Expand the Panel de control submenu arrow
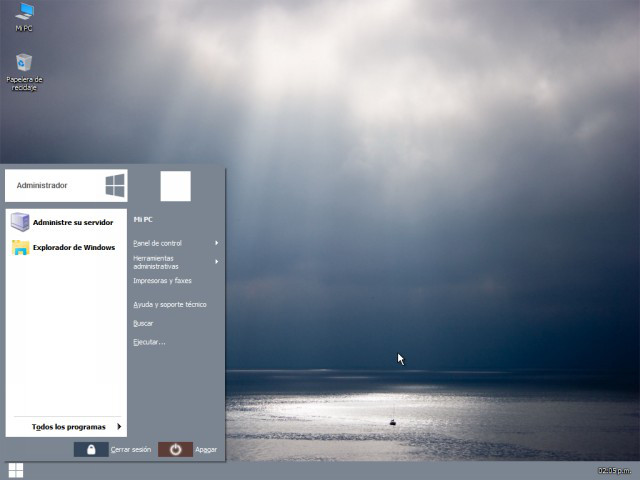The width and height of the screenshot is (640, 480). pyautogui.click(x=217, y=243)
